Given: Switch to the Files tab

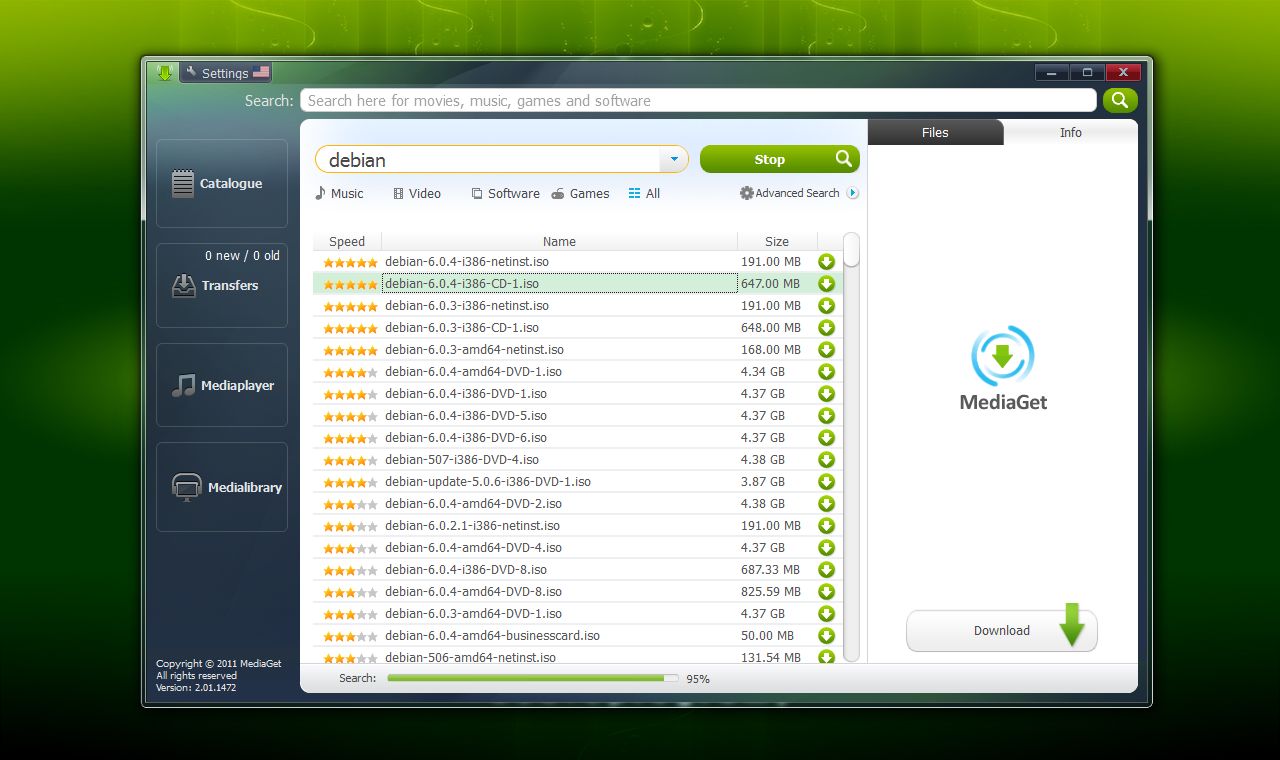Looking at the screenshot, I should pyautogui.click(x=935, y=132).
